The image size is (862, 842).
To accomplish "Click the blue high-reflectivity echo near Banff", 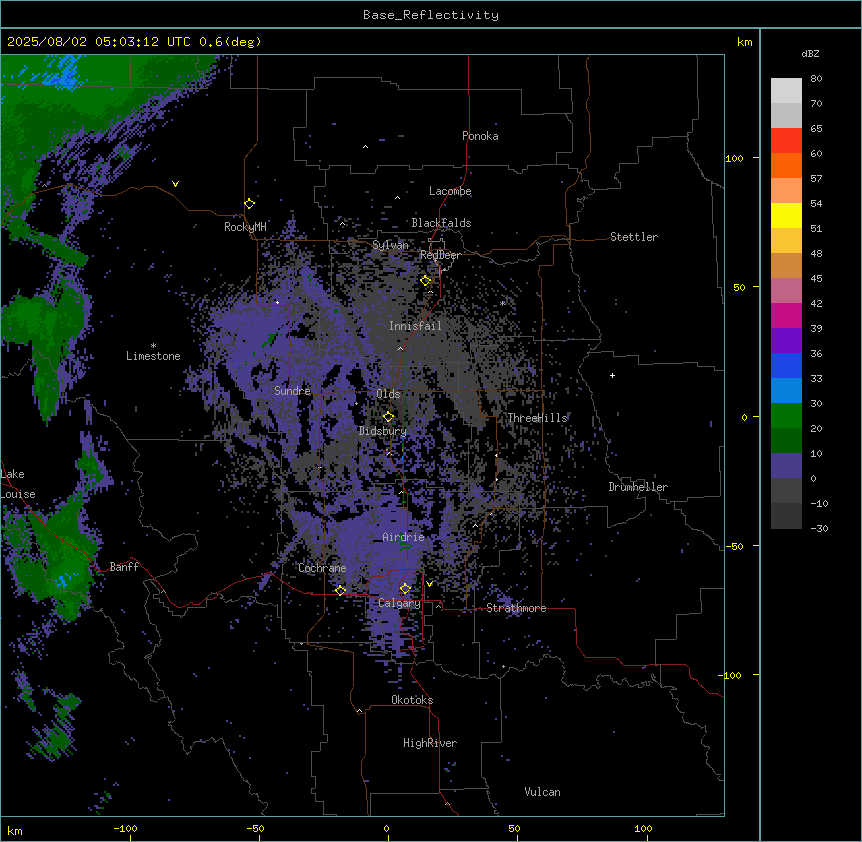I will (62, 580).
